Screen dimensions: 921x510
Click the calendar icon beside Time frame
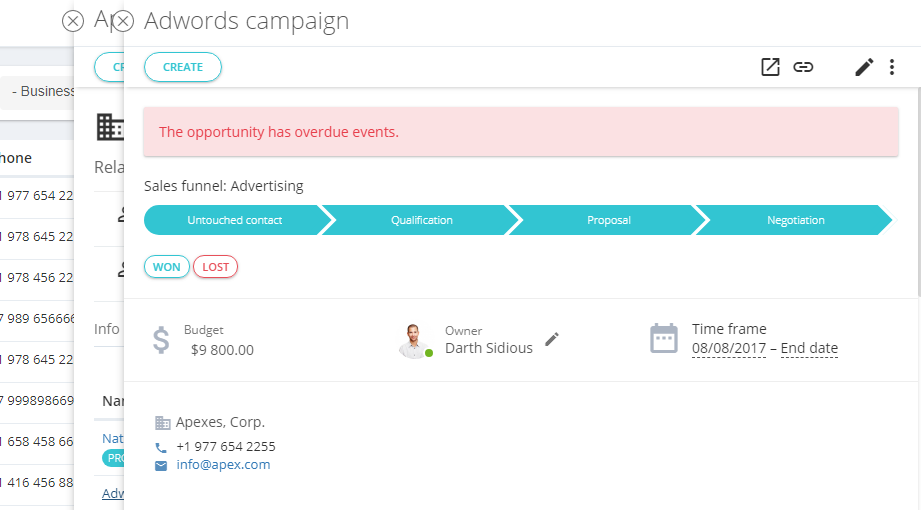pyautogui.click(x=664, y=338)
